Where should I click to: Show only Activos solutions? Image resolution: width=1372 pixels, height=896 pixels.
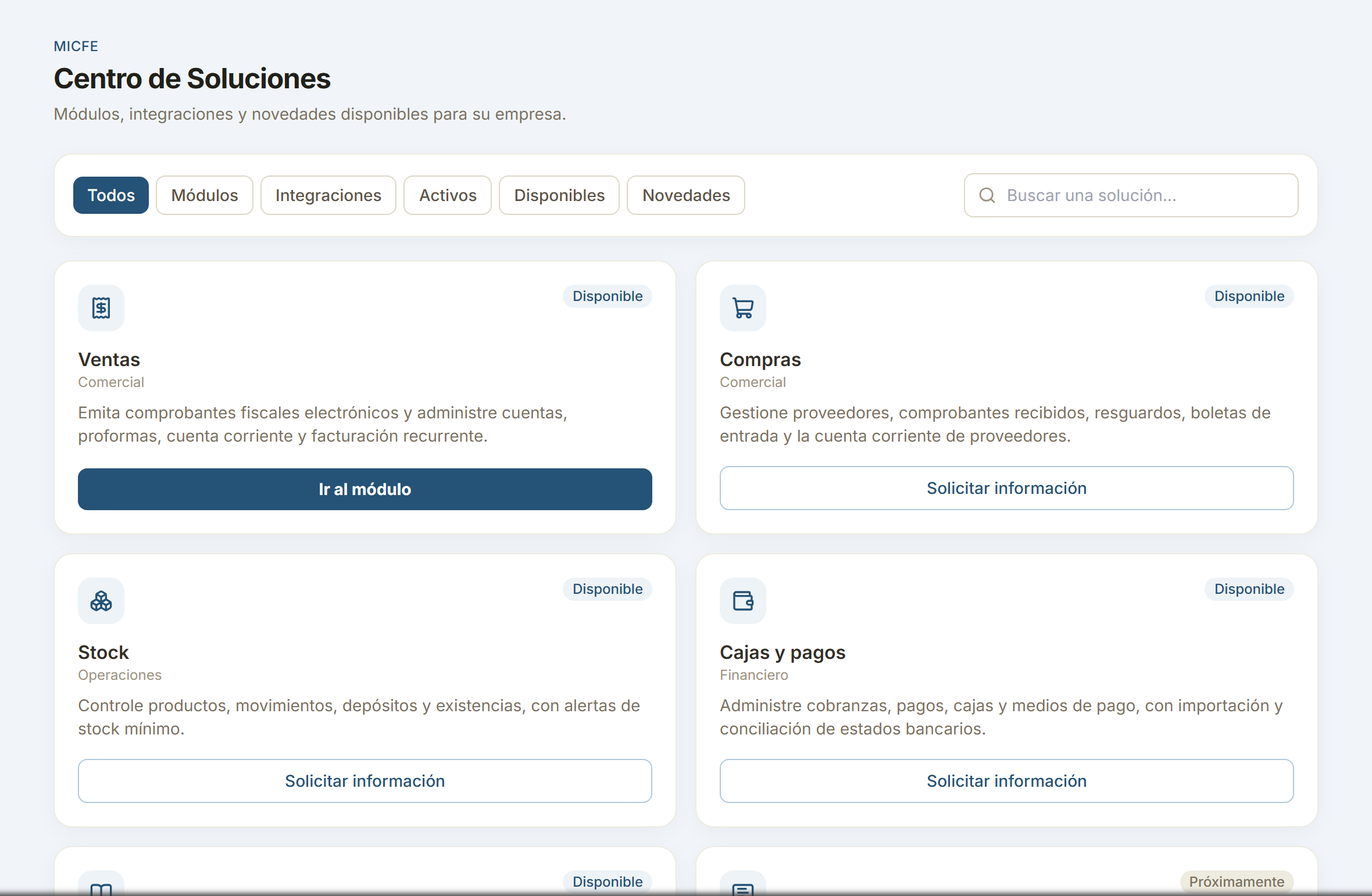[448, 195]
